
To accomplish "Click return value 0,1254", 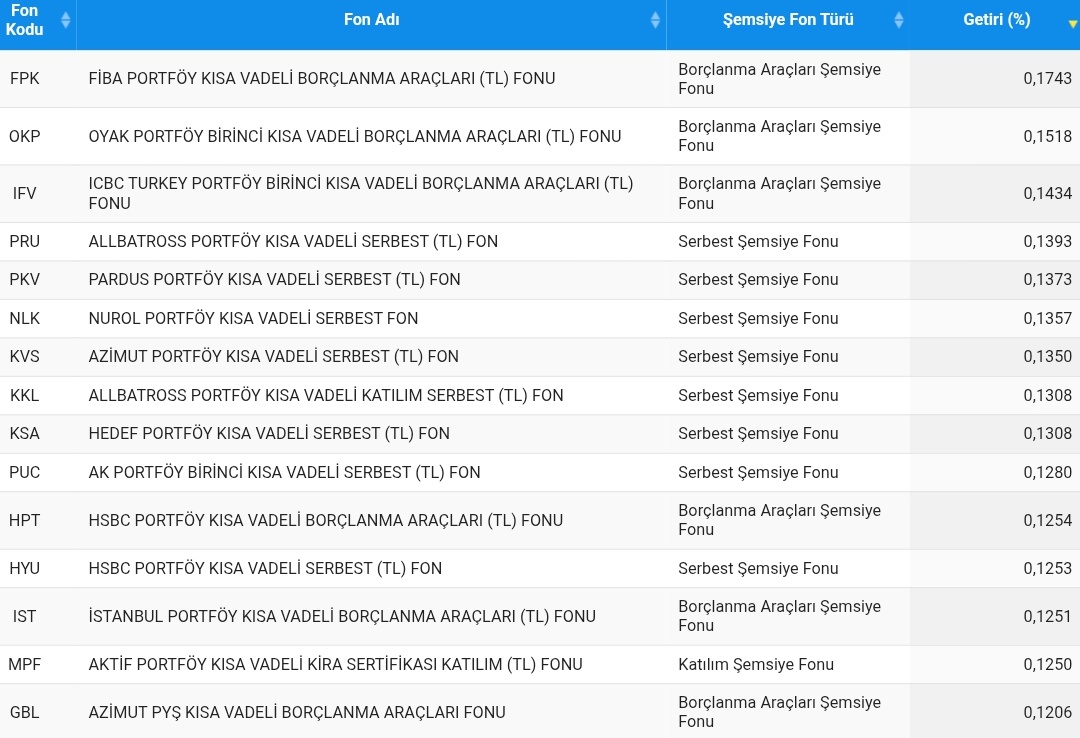I will tap(1048, 520).
